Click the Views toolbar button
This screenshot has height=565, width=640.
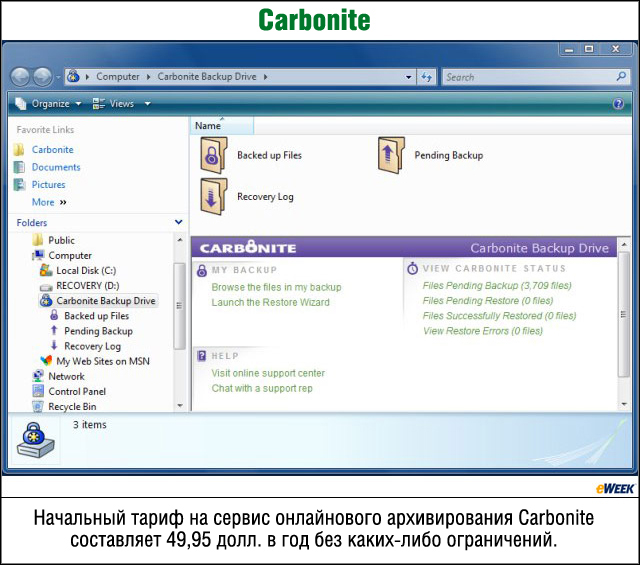tap(113, 104)
